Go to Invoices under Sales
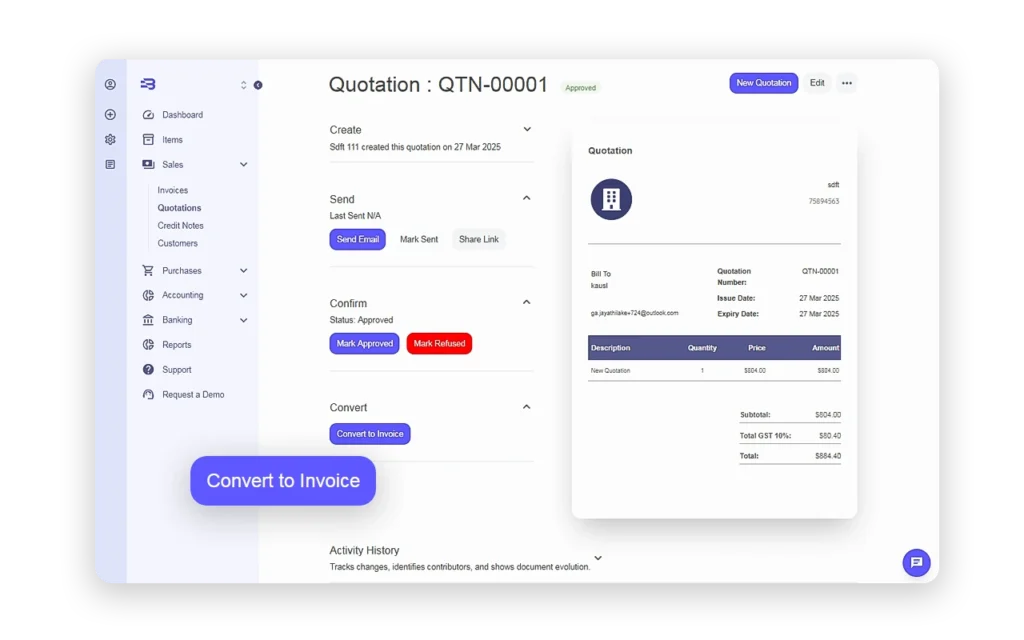The height and width of the screenshot is (640, 1024). point(172,190)
